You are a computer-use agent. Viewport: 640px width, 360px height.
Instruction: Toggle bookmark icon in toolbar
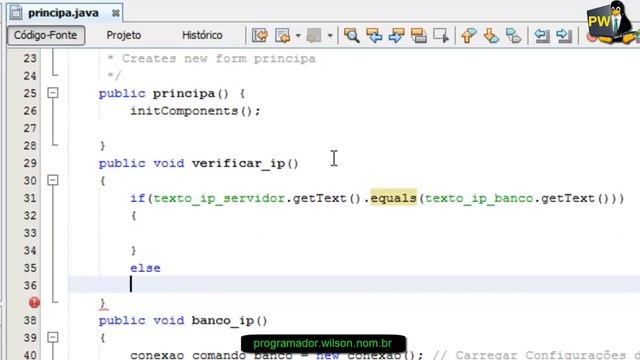tap(513, 36)
